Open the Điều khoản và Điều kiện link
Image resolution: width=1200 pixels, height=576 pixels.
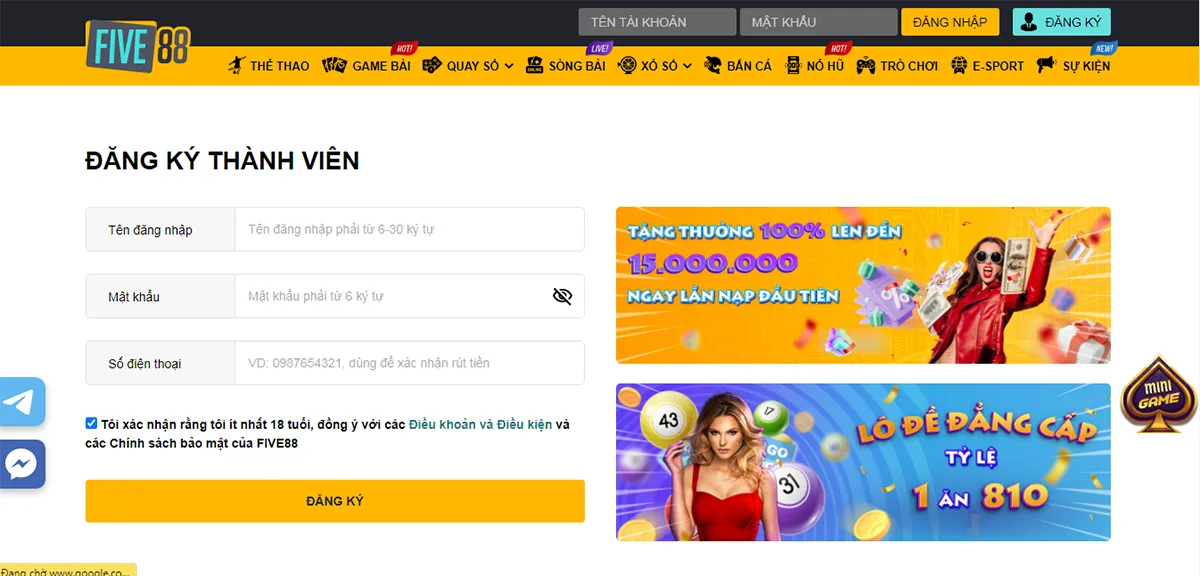point(481,424)
